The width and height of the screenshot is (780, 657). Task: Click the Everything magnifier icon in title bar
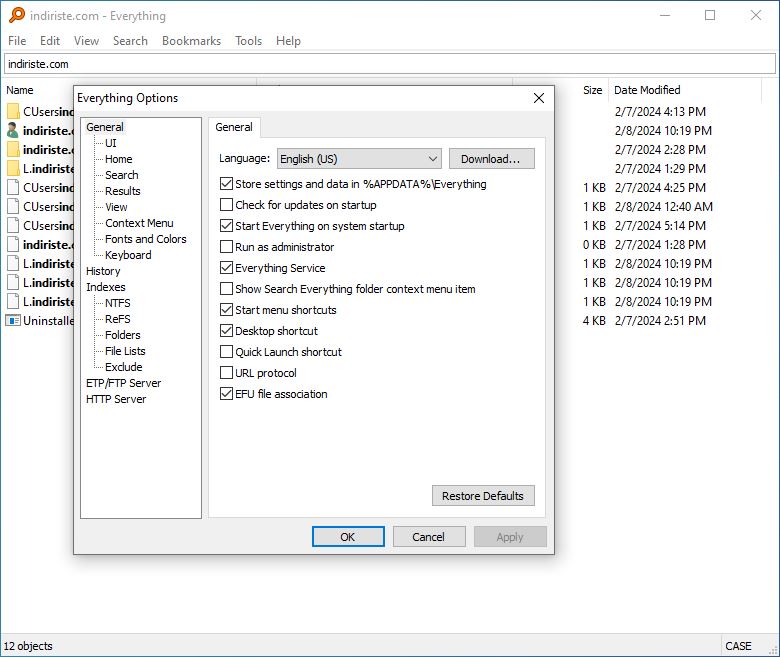coord(16,15)
